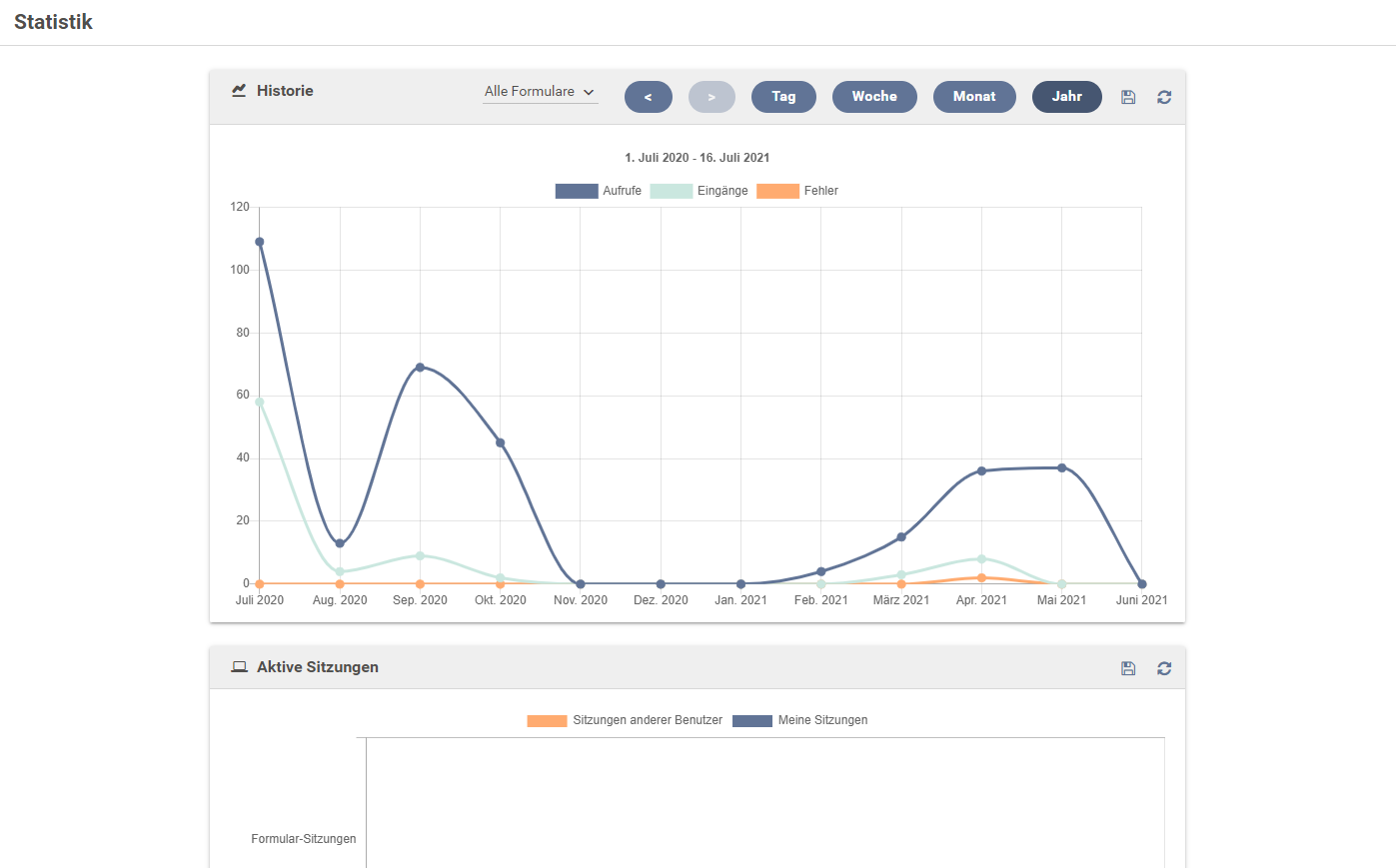Refresh the Aktive Sitzungen panel
1396x868 pixels.
[1164, 668]
